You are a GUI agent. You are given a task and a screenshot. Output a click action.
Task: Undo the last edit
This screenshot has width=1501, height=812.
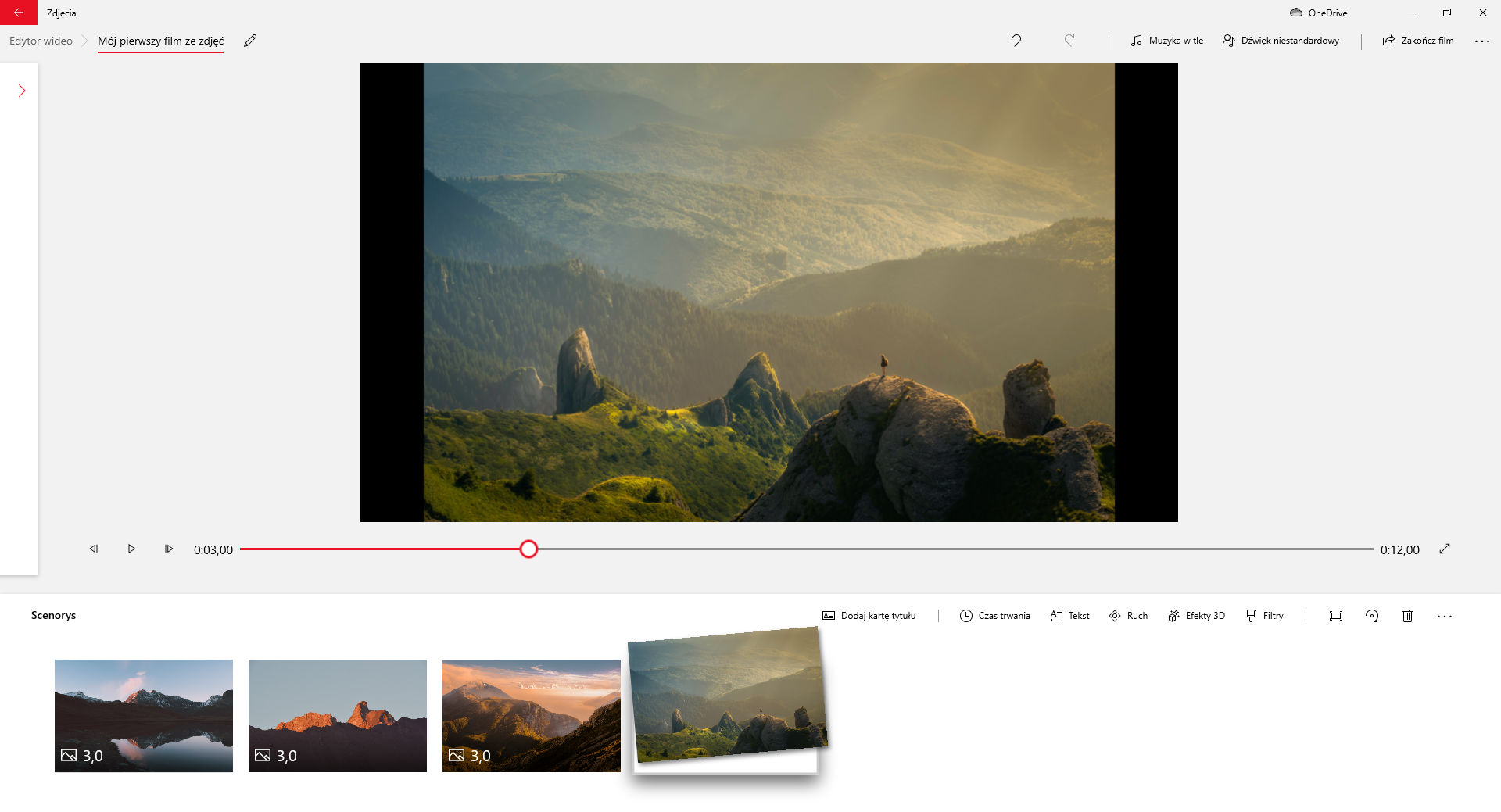point(1016,41)
